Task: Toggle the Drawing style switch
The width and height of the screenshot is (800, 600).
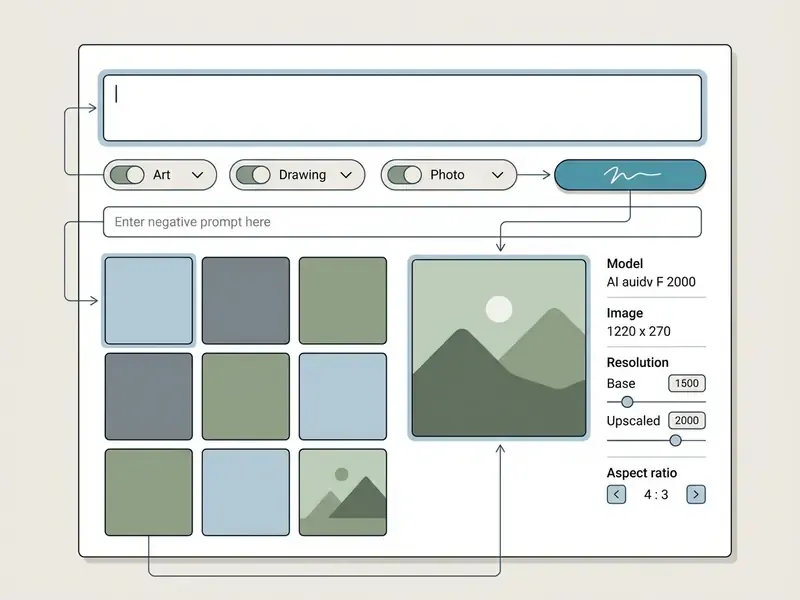Action: click(x=254, y=175)
